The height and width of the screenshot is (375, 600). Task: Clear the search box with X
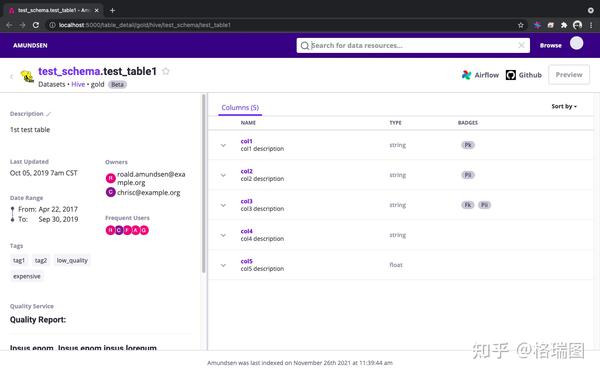[x=521, y=45]
